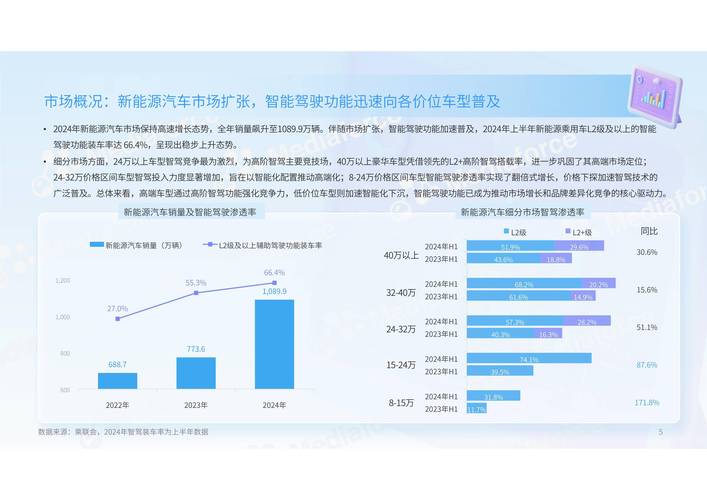Click the 171.8% year-over-year value
This screenshot has height=500, width=707.
point(647,402)
